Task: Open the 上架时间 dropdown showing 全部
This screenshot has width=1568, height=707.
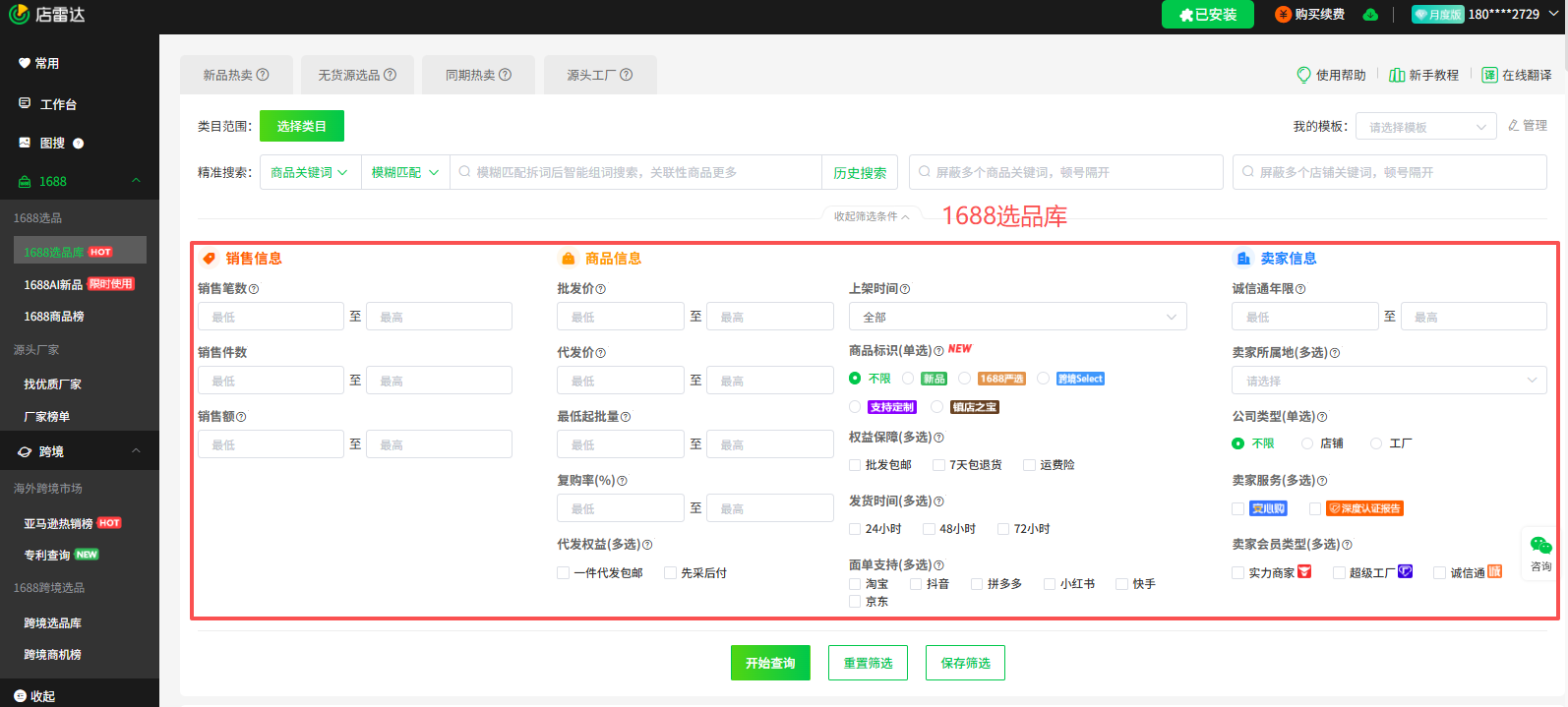Action: pyautogui.click(x=1017, y=317)
